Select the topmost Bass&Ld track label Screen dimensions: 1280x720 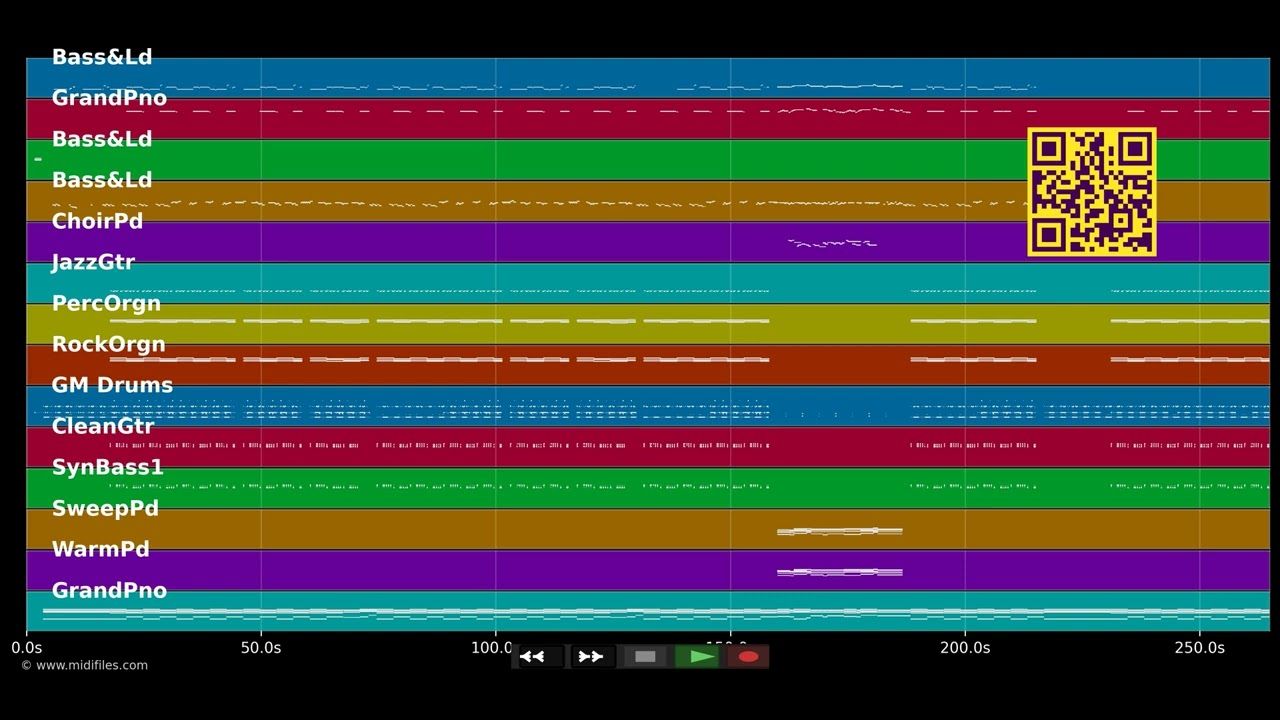click(x=102, y=57)
